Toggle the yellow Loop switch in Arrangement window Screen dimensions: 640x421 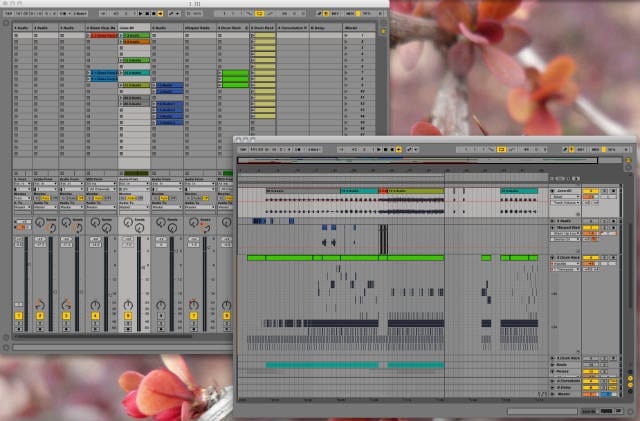tap(501, 150)
